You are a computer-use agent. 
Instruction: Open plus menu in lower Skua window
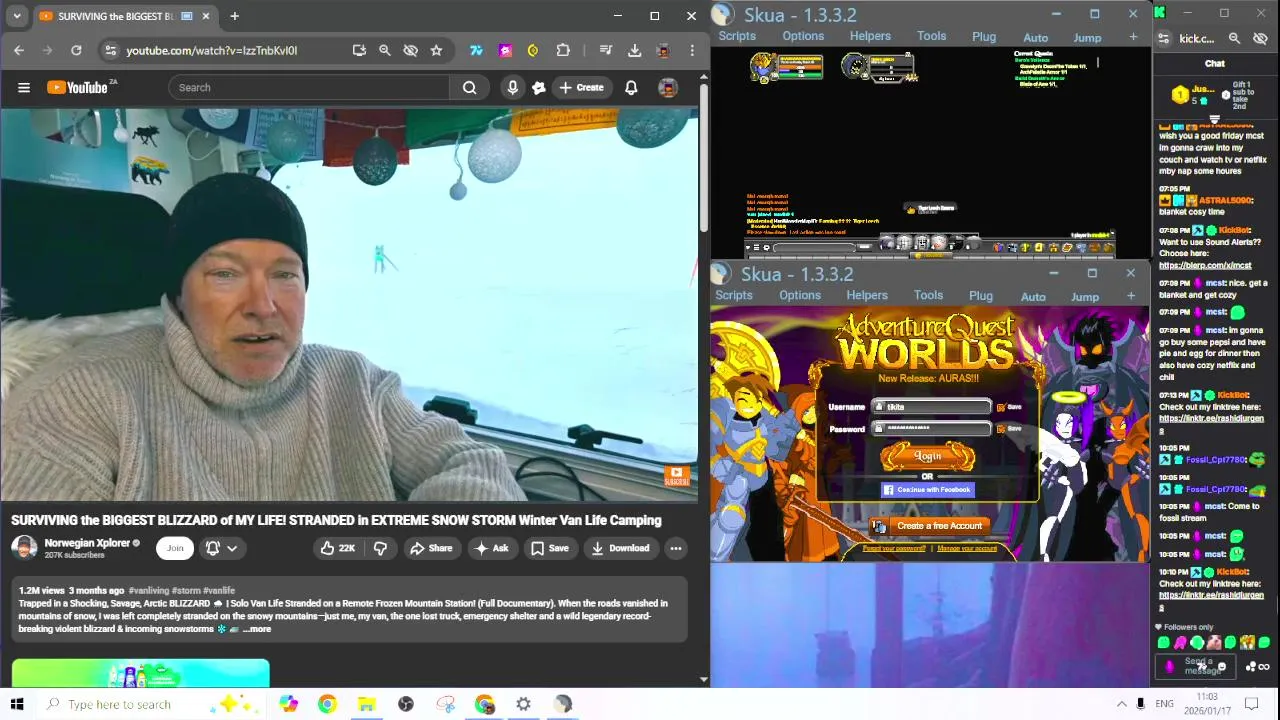[x=1131, y=296]
